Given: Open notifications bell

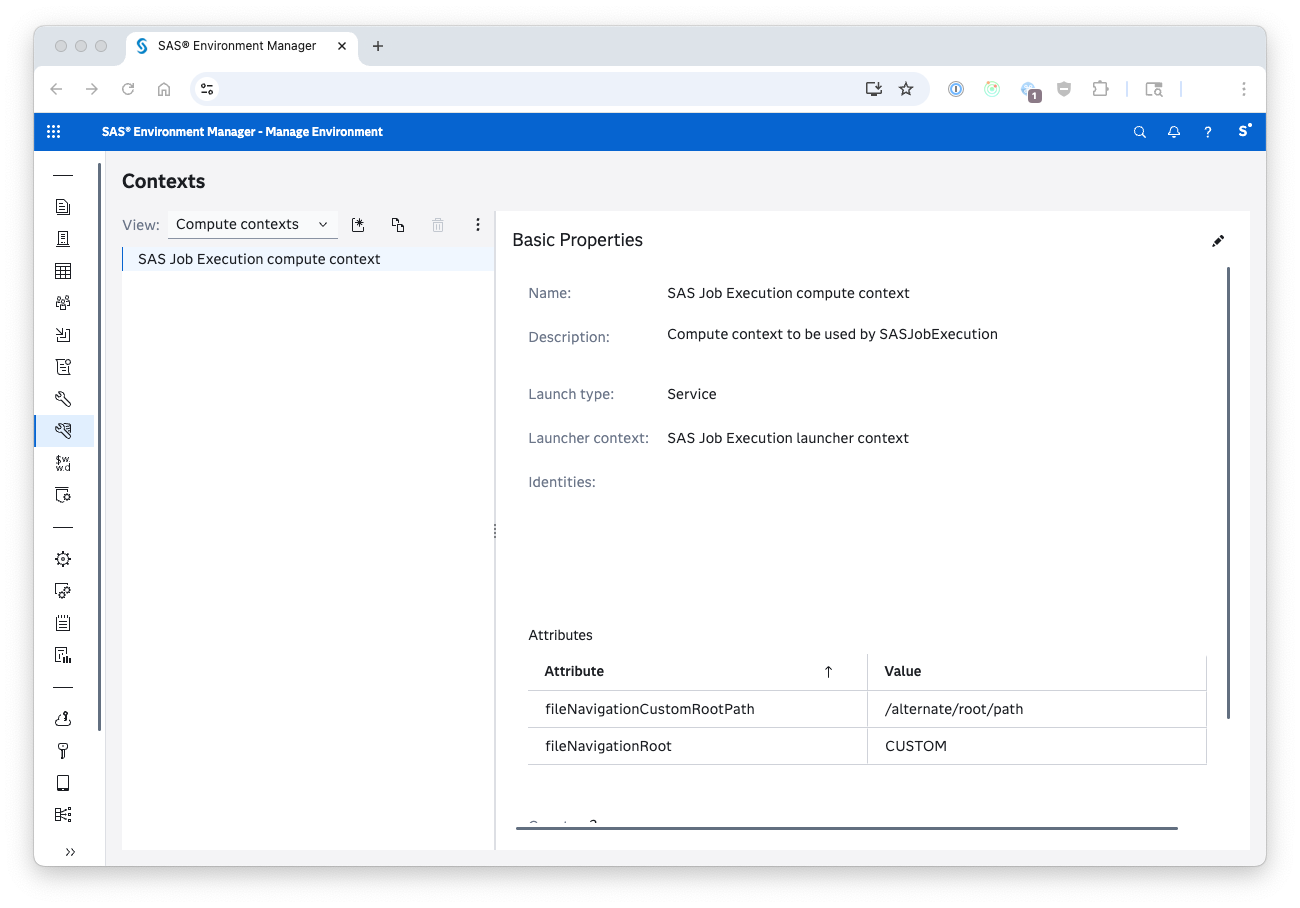Looking at the screenshot, I should coord(1174,132).
